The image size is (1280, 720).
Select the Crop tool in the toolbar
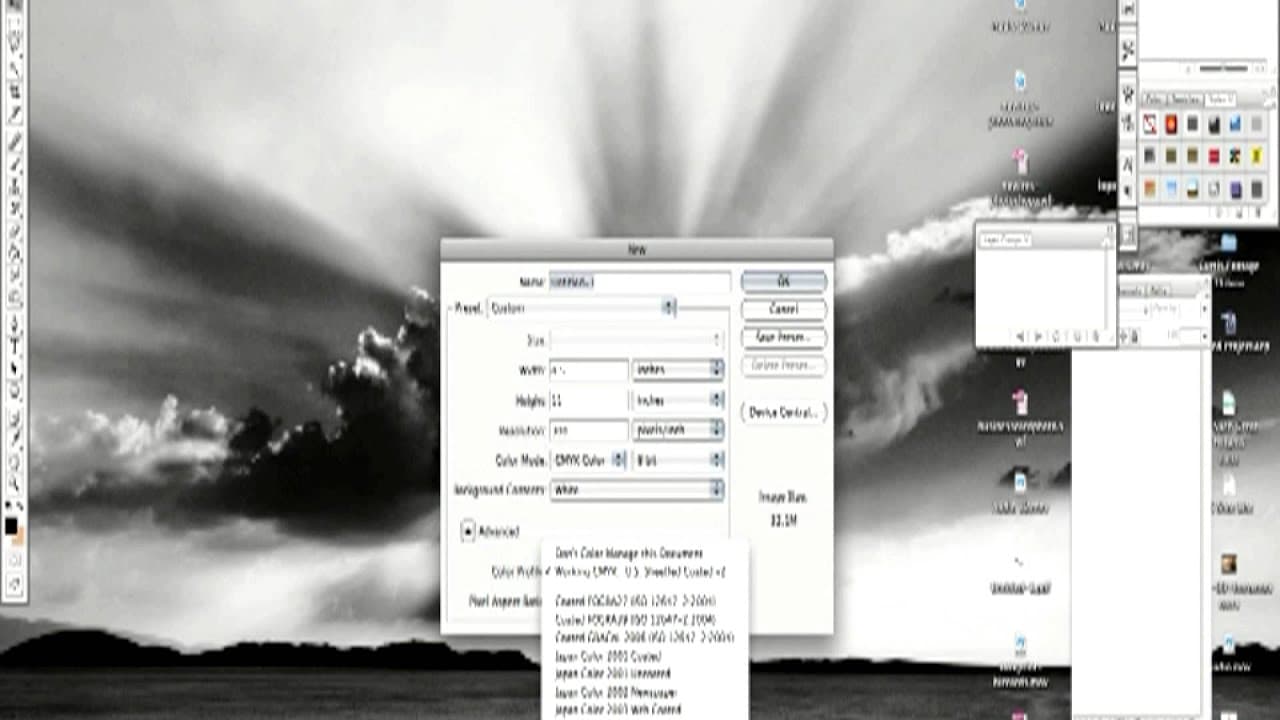click(x=15, y=89)
